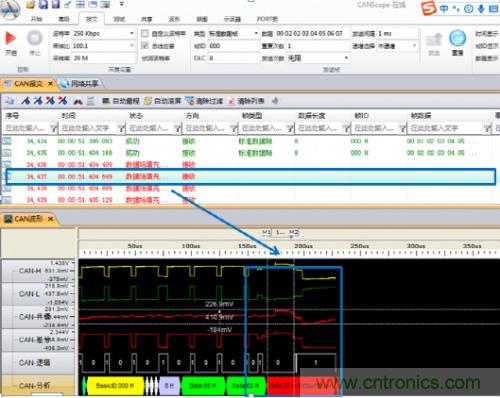Click the filter funnel icon in 时间 column
The width and height of the screenshot is (500, 398).
pyautogui.click(x=122, y=128)
